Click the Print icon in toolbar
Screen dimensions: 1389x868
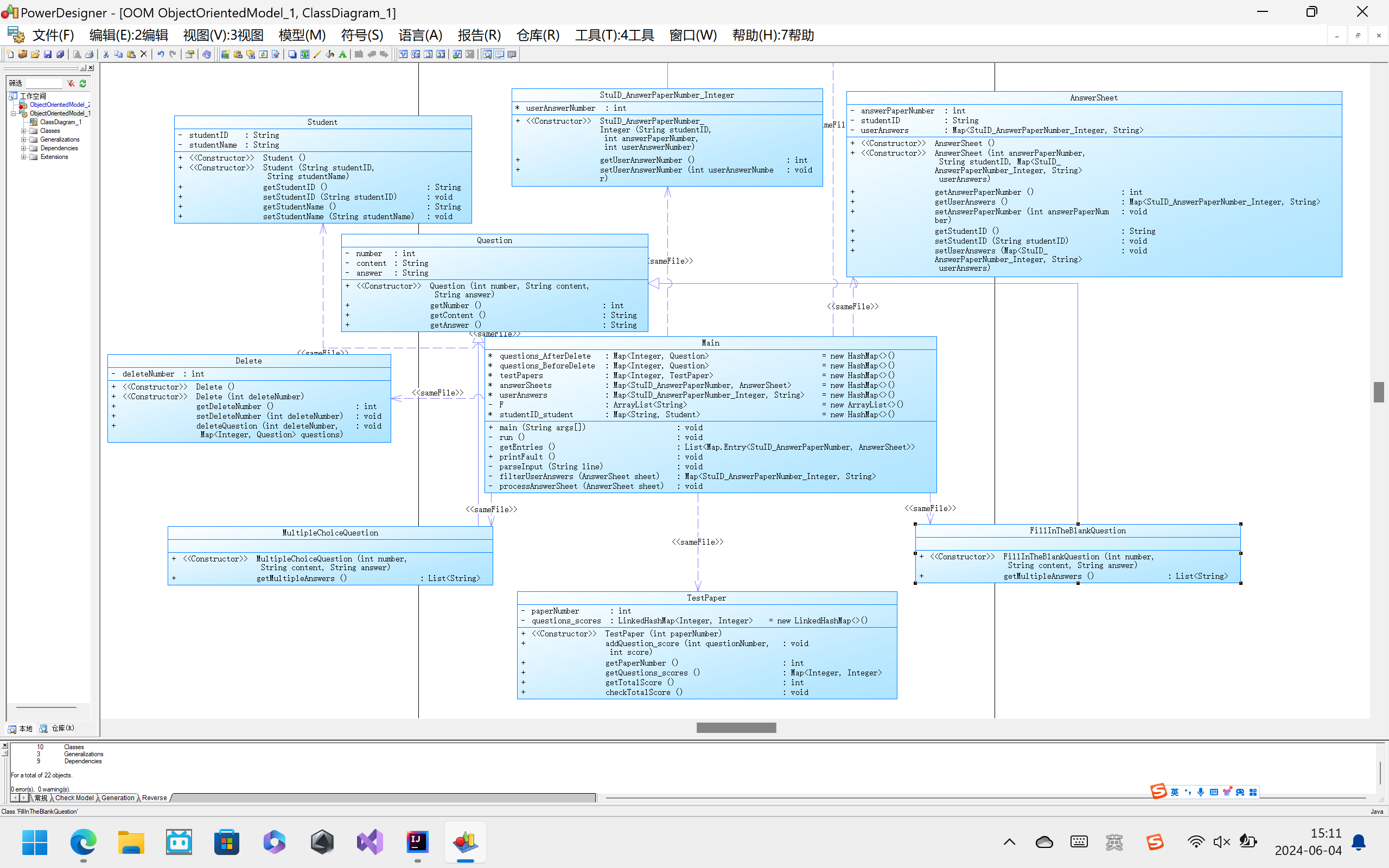pyautogui.click(x=89, y=55)
